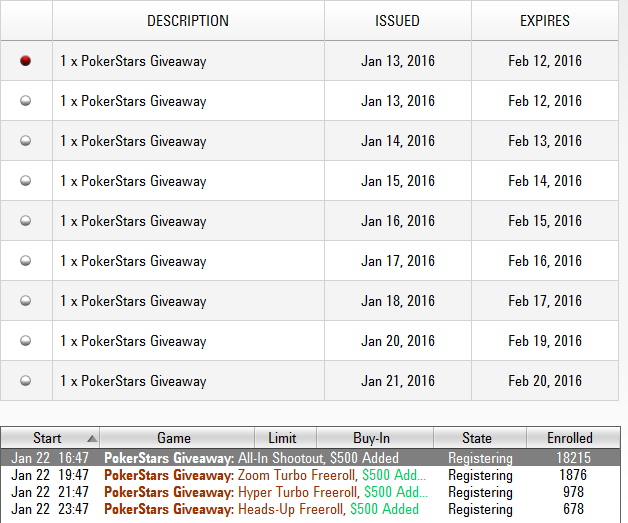Click the Game column header
The width and height of the screenshot is (628, 523).
(x=174, y=438)
